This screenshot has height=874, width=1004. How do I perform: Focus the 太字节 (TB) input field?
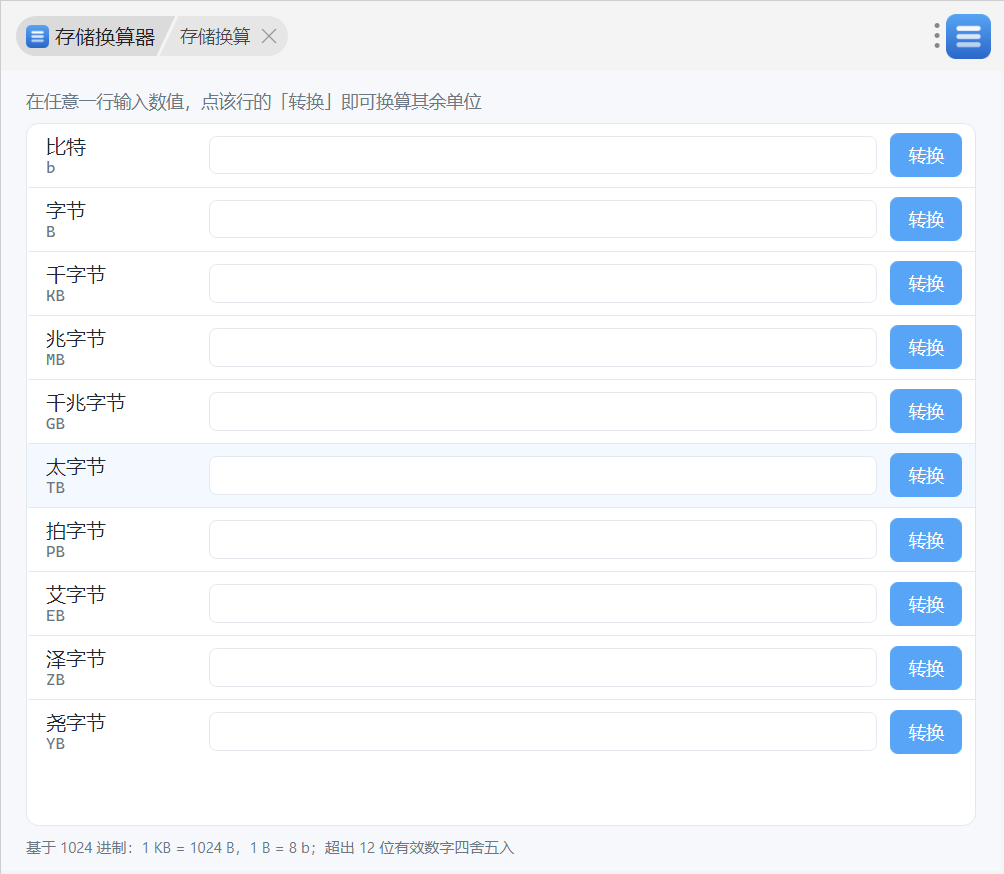coord(542,475)
